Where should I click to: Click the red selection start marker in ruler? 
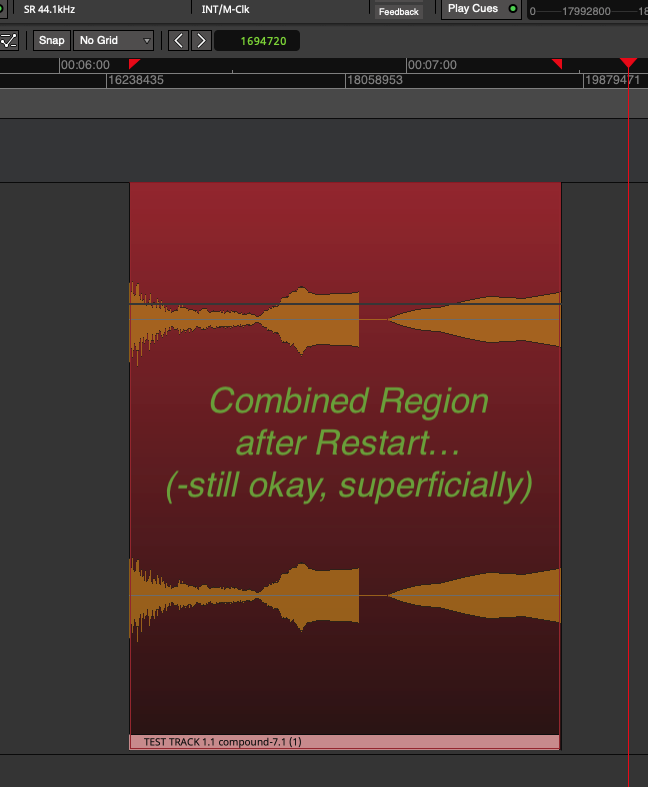(x=134, y=64)
